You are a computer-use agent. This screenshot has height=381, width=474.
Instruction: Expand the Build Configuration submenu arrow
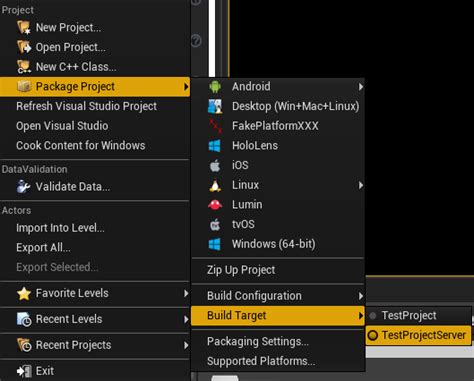coord(361,296)
